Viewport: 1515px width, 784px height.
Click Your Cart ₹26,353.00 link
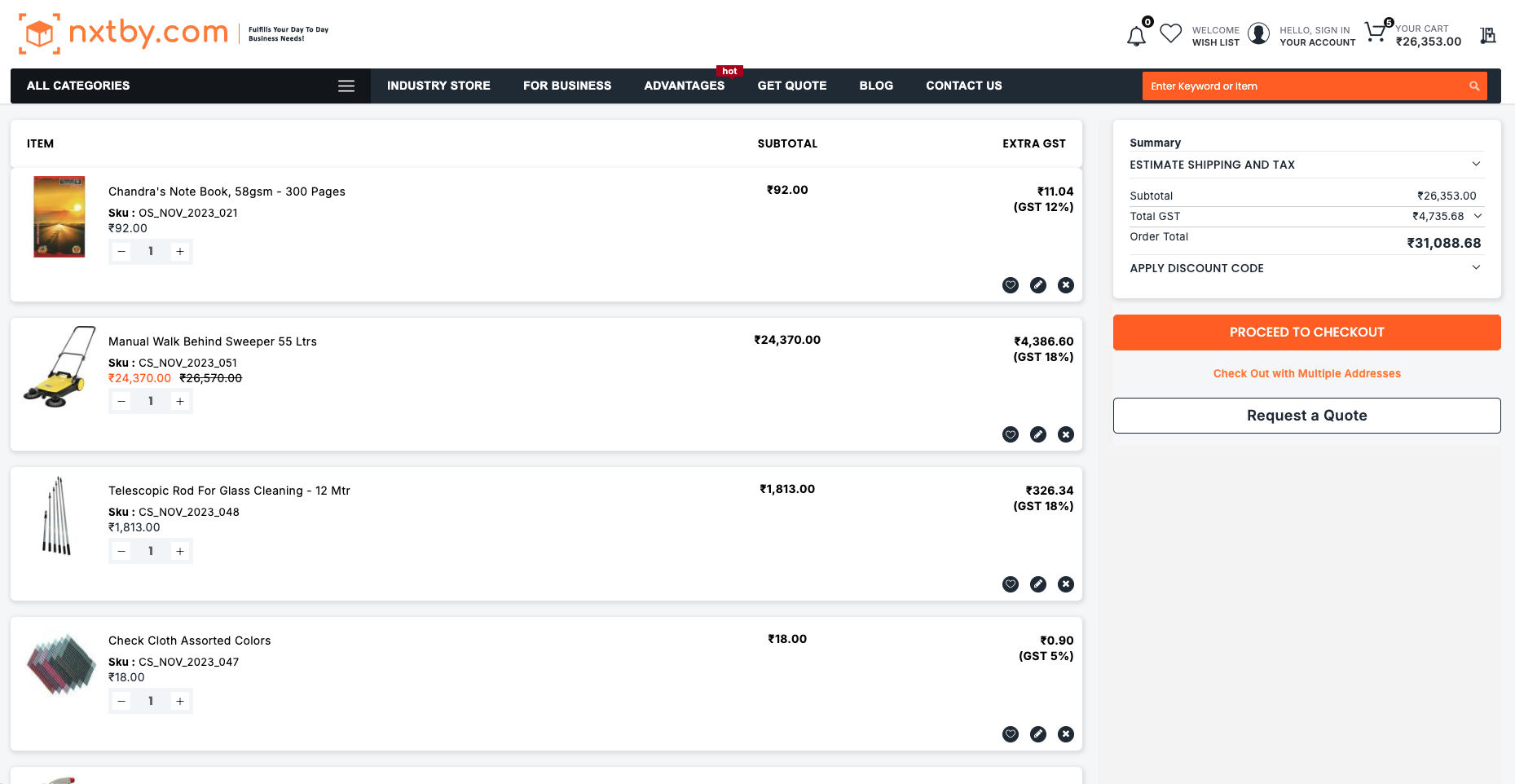[1429, 35]
